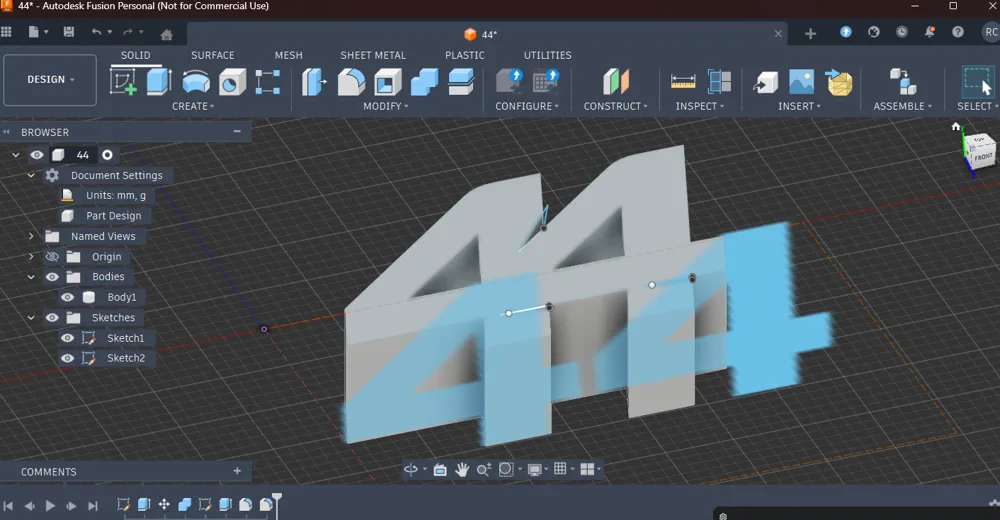Select the Extrude tool in the toolbar
Image resolution: width=1000 pixels, height=520 pixels.
click(x=159, y=82)
